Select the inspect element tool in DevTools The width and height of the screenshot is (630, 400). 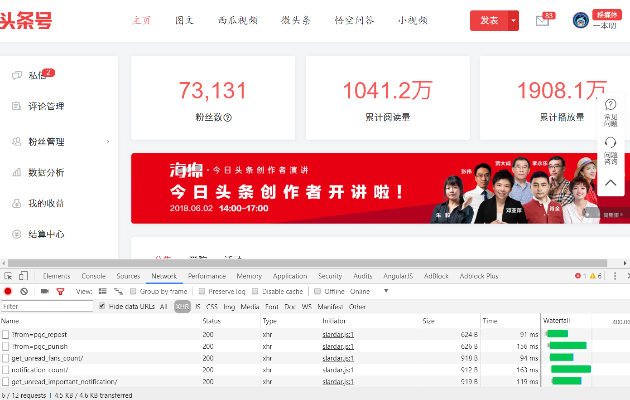pos(8,275)
